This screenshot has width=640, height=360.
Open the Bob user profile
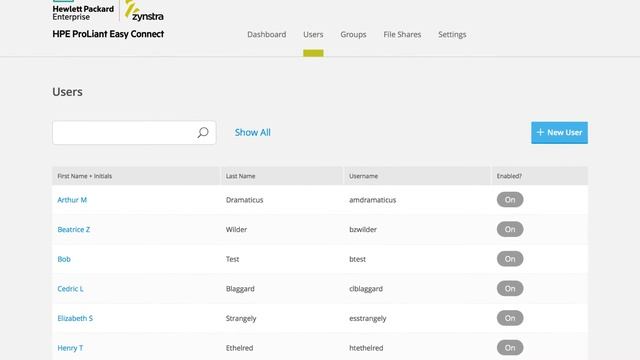[64, 259]
